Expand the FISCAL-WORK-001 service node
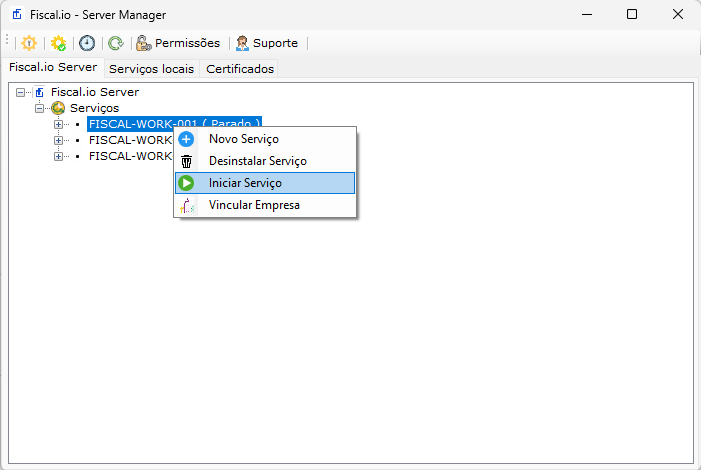Viewport: 701px width, 470px height. pos(58,124)
